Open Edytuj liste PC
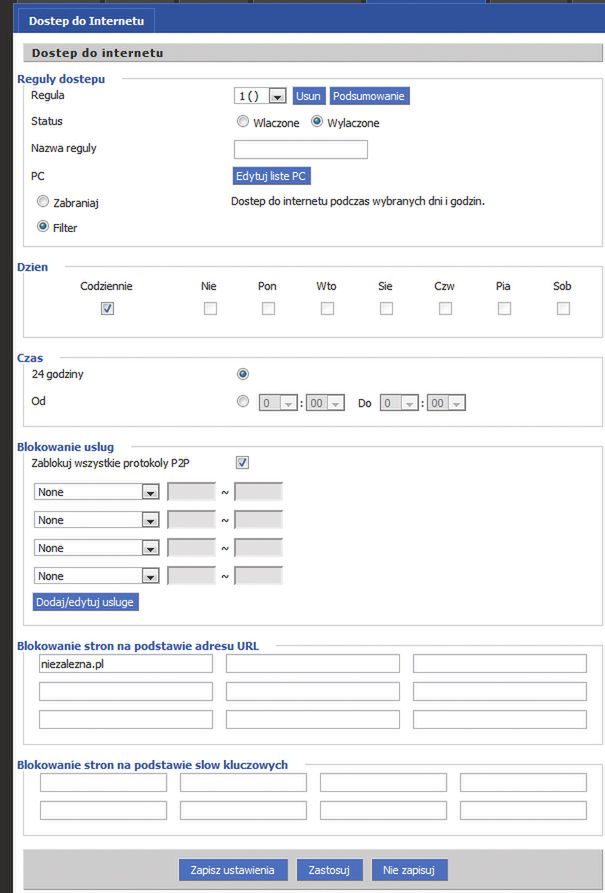 [271, 176]
